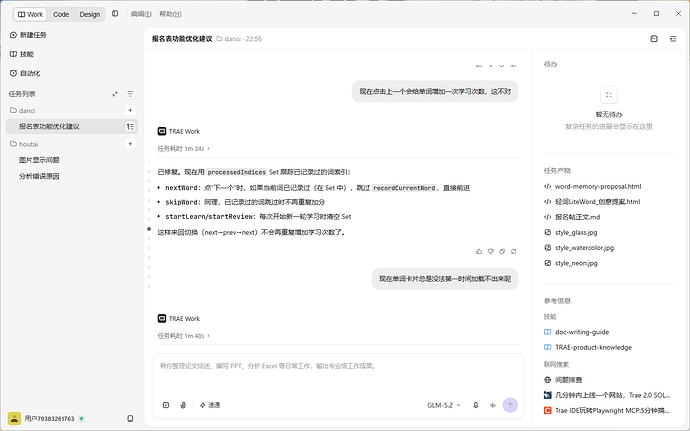
Task: Collapse the houtai folder
Action: click(24, 144)
